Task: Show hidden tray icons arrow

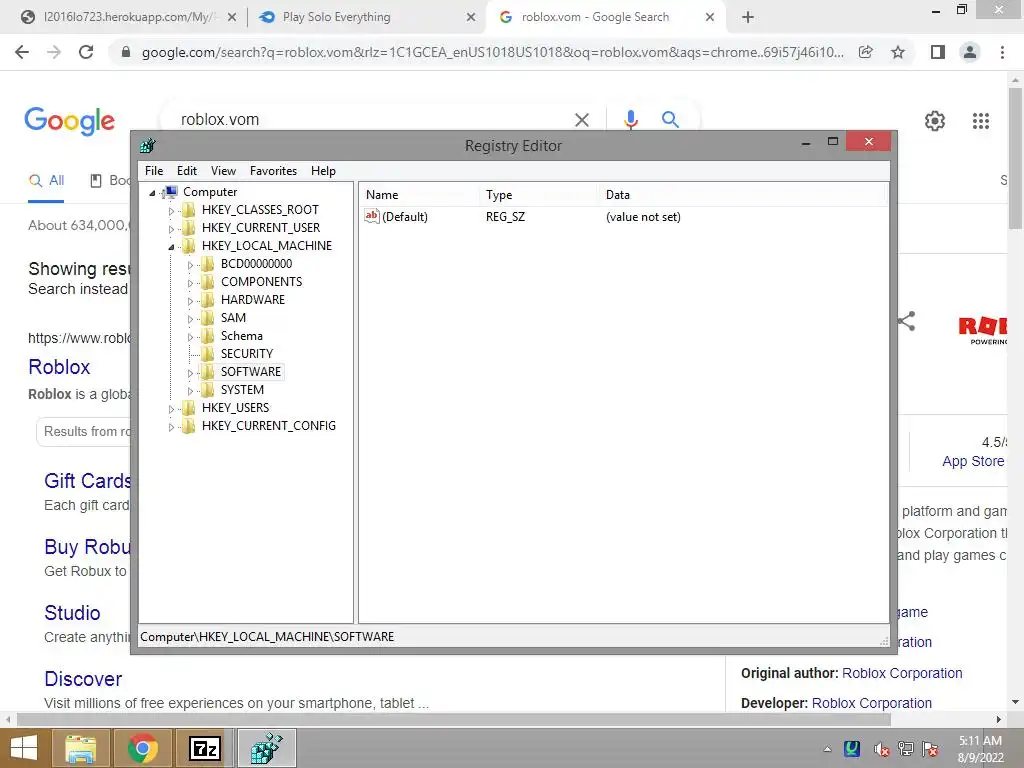Action: click(x=827, y=749)
